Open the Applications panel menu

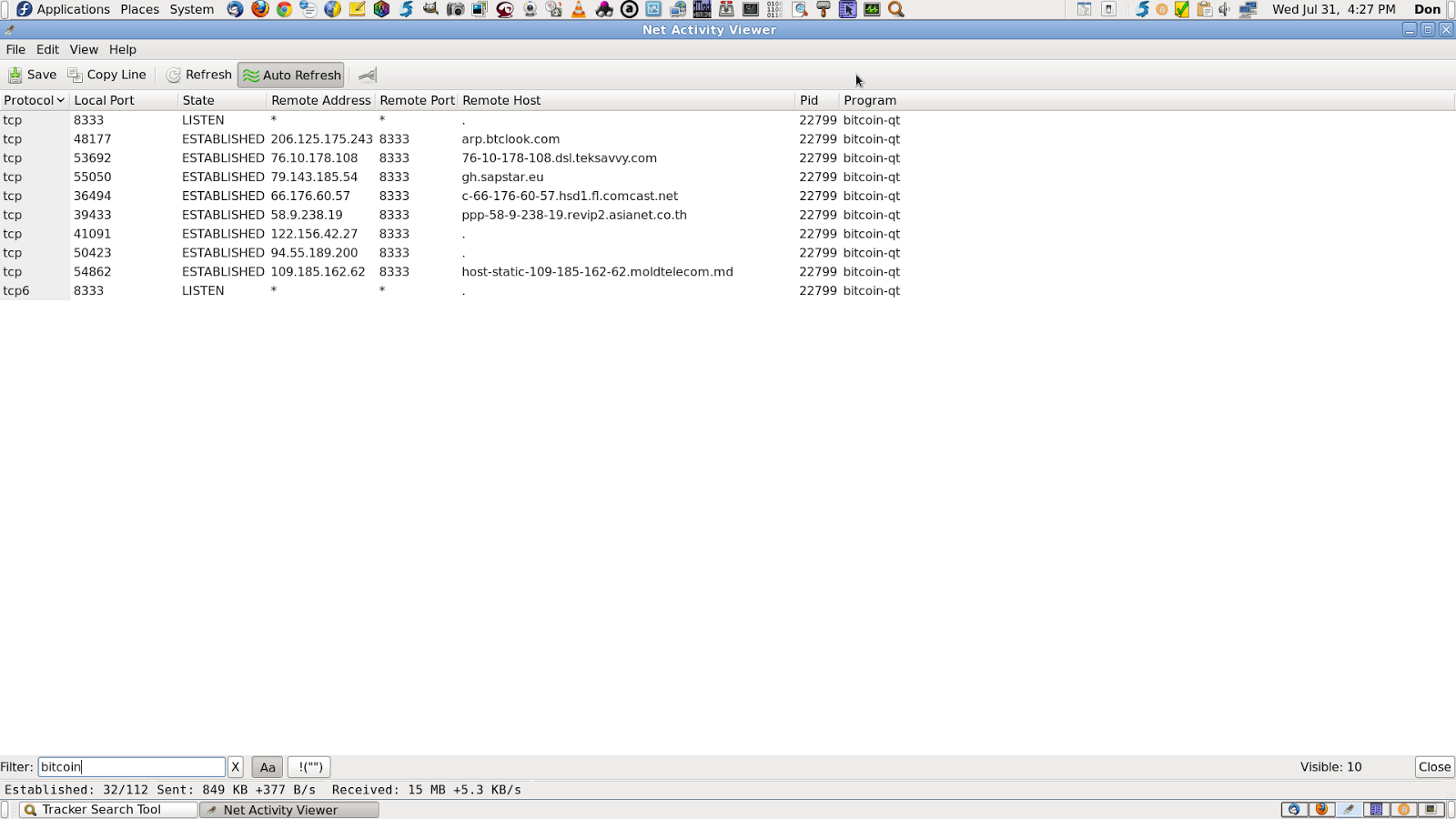(x=64, y=9)
